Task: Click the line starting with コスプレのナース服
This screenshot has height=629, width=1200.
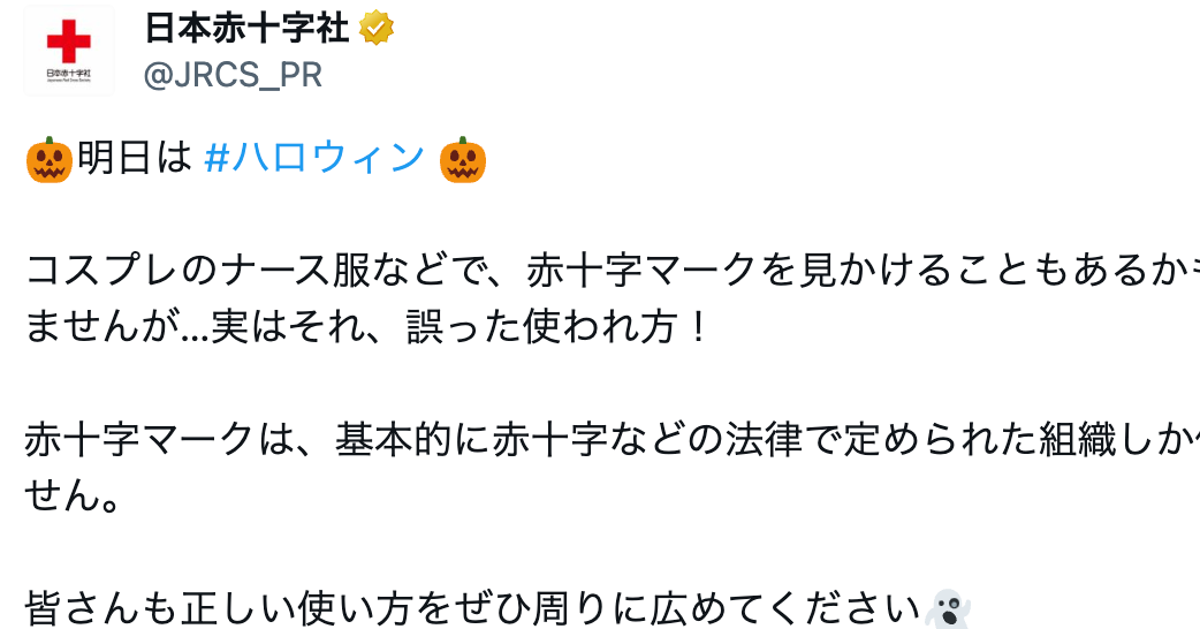Action: tap(612, 270)
